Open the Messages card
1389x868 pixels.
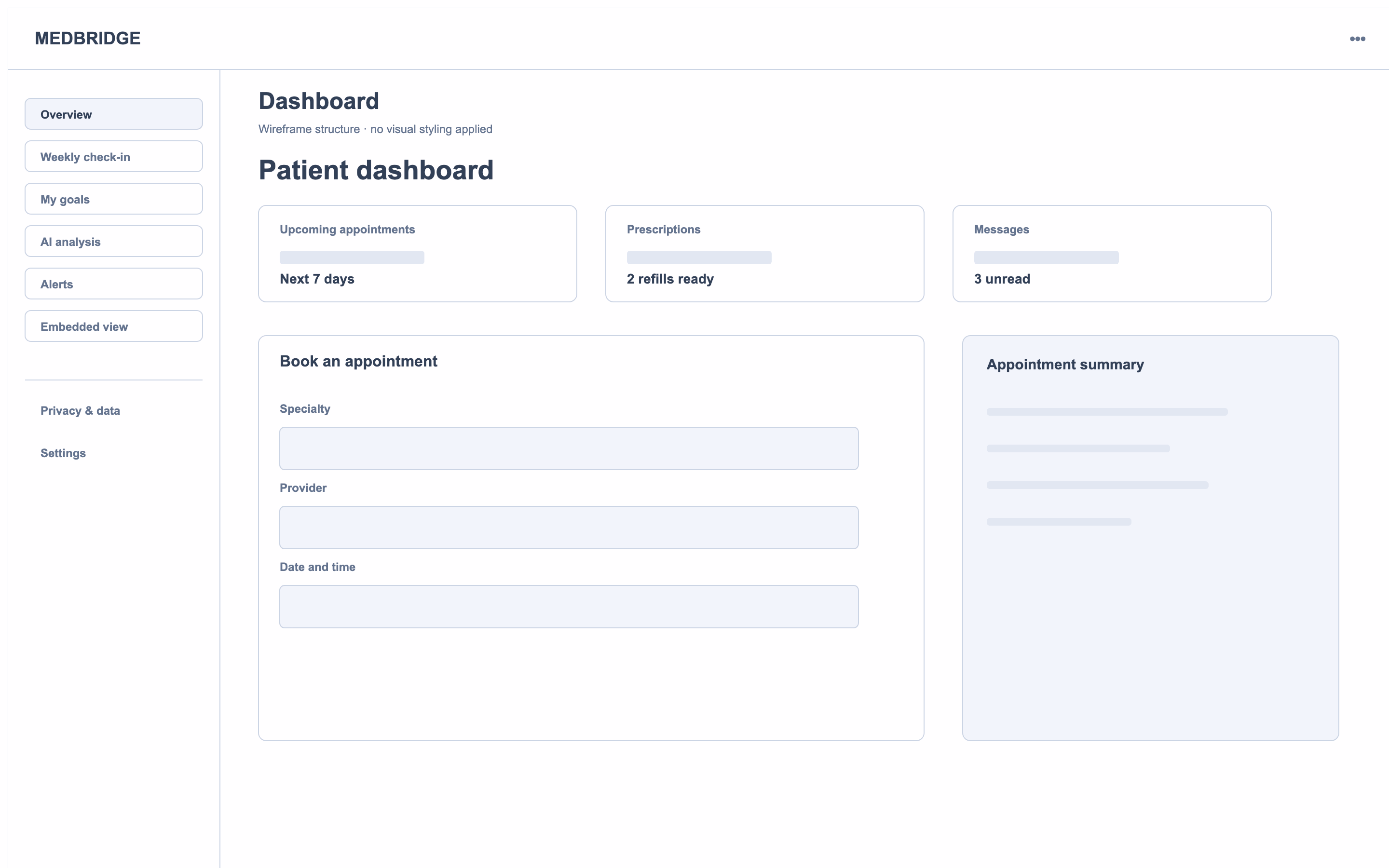click(1112, 254)
